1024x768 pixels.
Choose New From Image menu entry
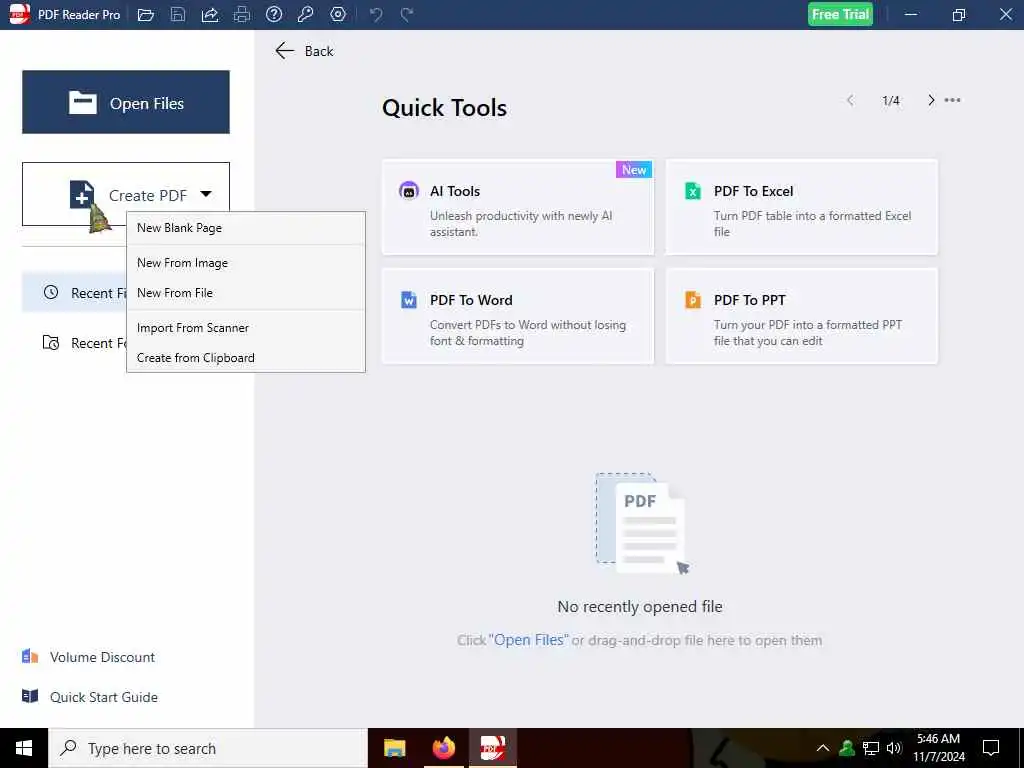[246, 263]
